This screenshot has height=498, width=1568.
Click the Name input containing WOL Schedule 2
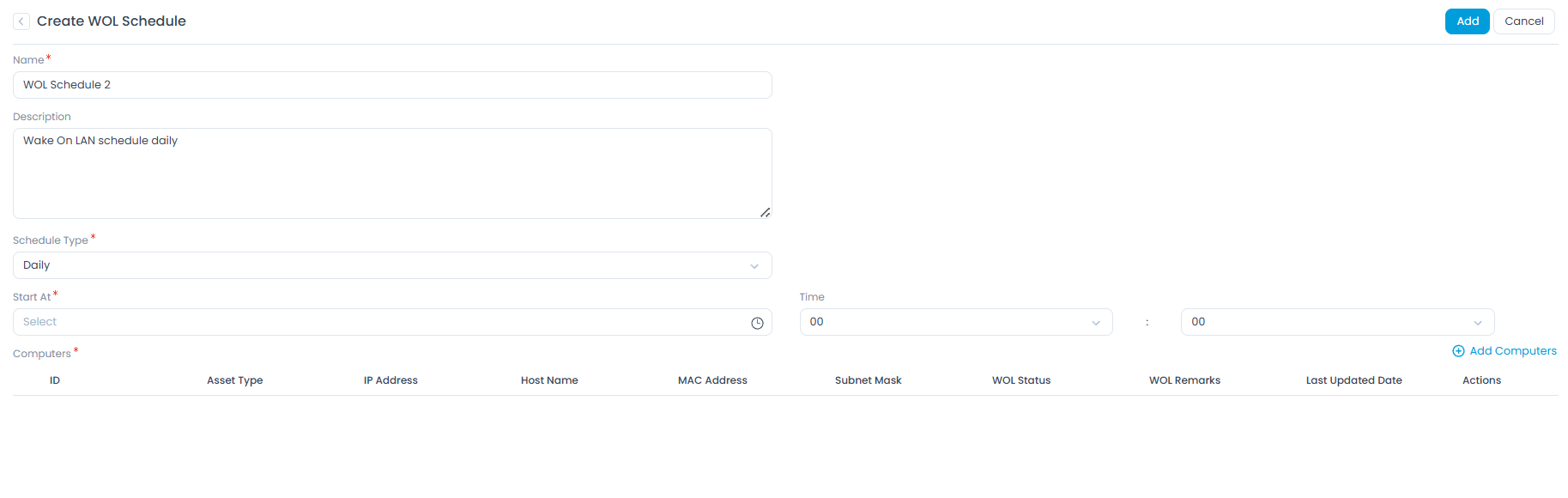[392, 84]
